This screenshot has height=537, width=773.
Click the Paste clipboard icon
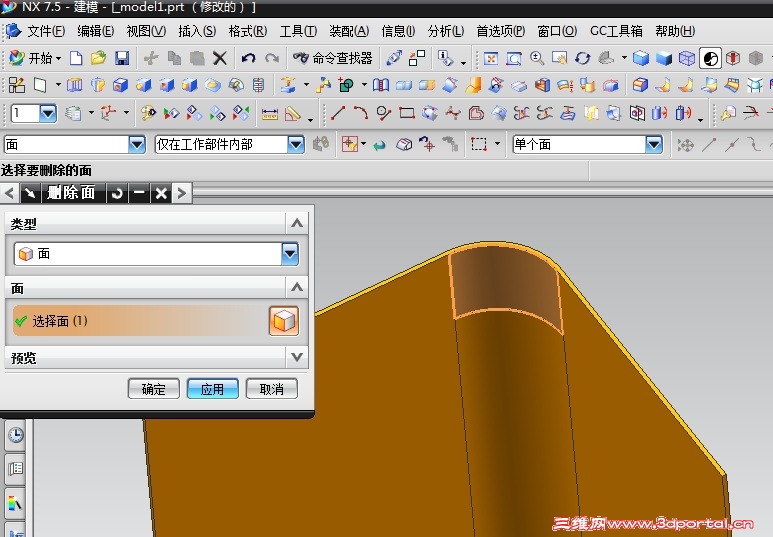pos(197,58)
